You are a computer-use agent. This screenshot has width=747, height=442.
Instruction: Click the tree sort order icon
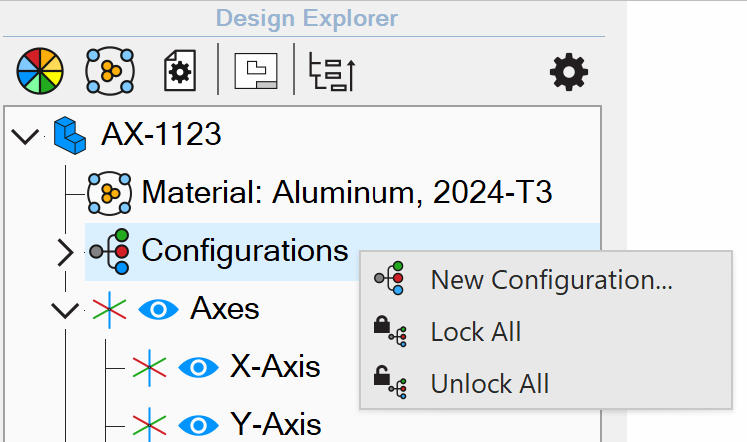[332, 71]
